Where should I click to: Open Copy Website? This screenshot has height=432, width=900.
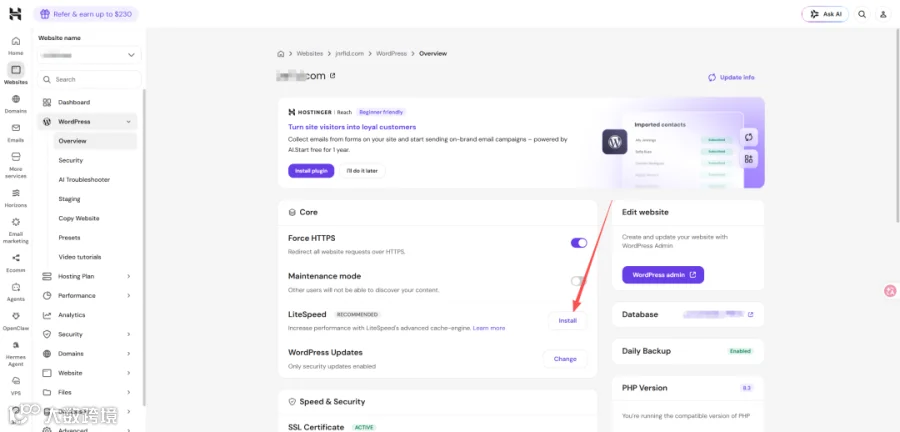click(95, 218)
